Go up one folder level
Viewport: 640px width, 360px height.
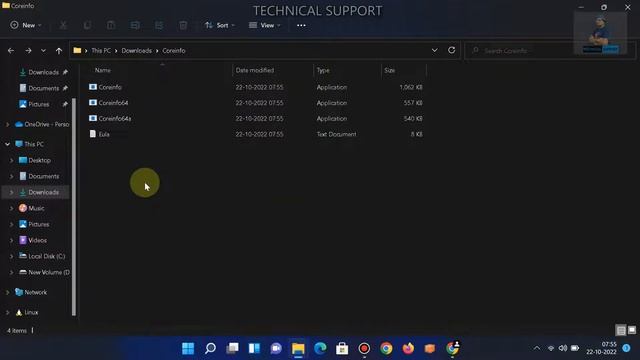[59, 51]
